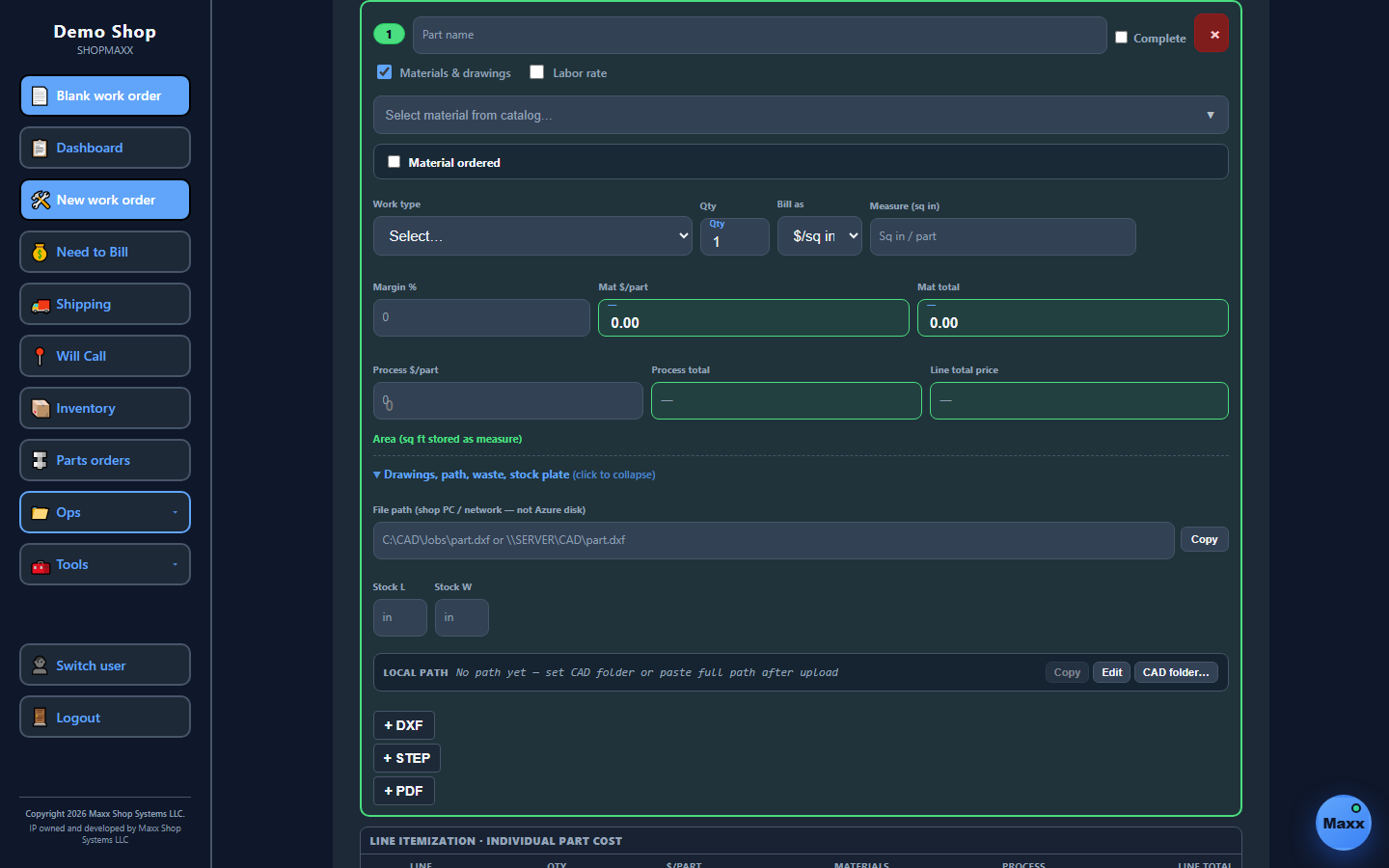Toggle the Complete checkbox

(x=1121, y=38)
